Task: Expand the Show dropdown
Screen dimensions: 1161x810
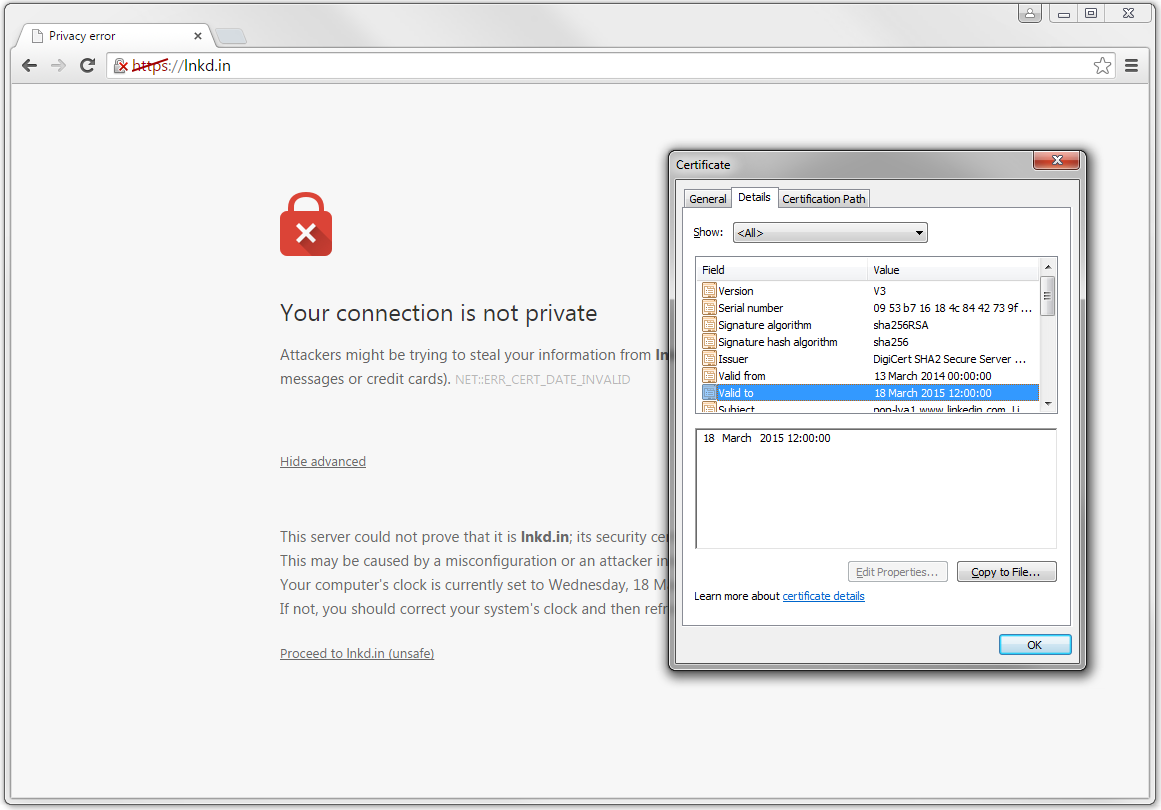Action: point(830,232)
